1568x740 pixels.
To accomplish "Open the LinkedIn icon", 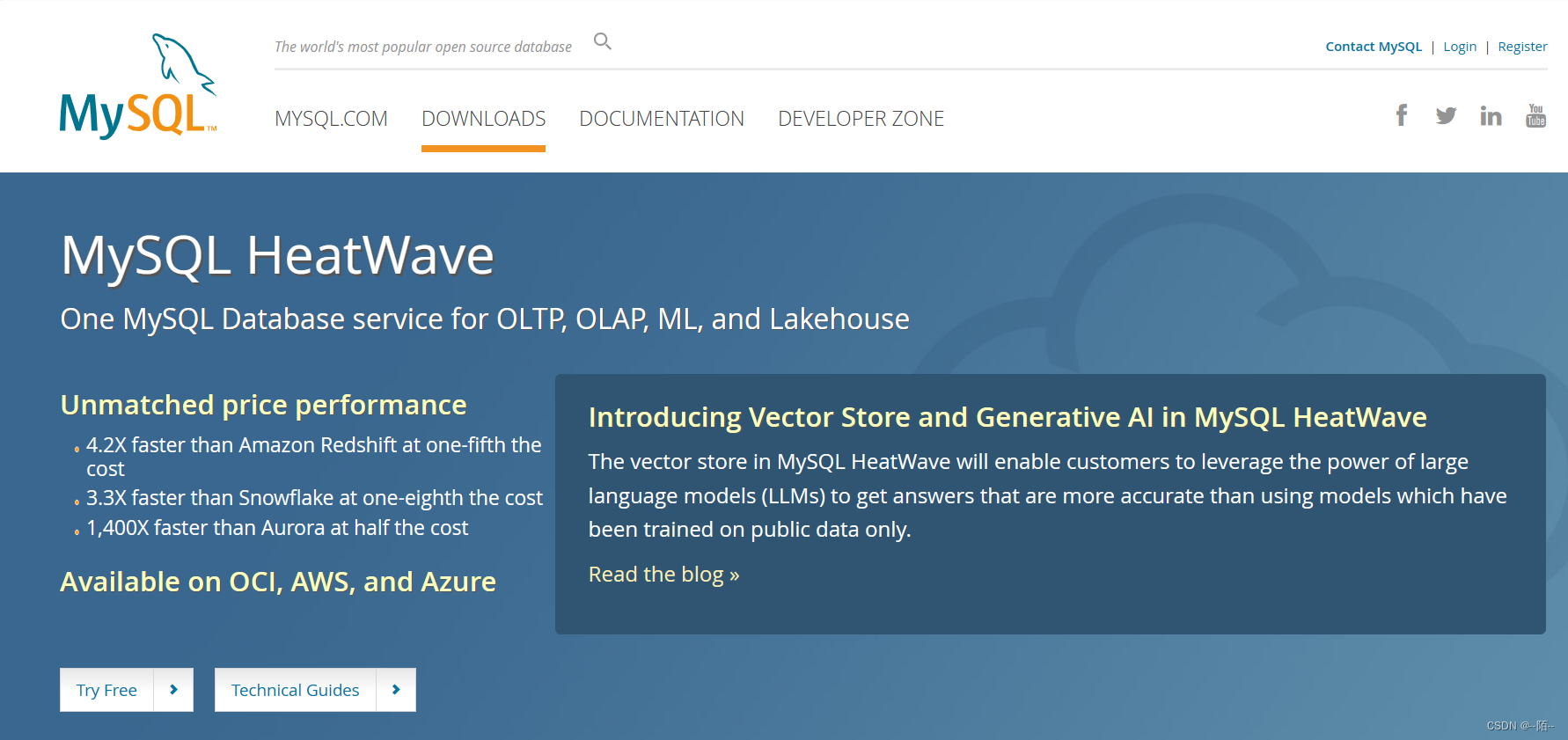I will 1491,115.
